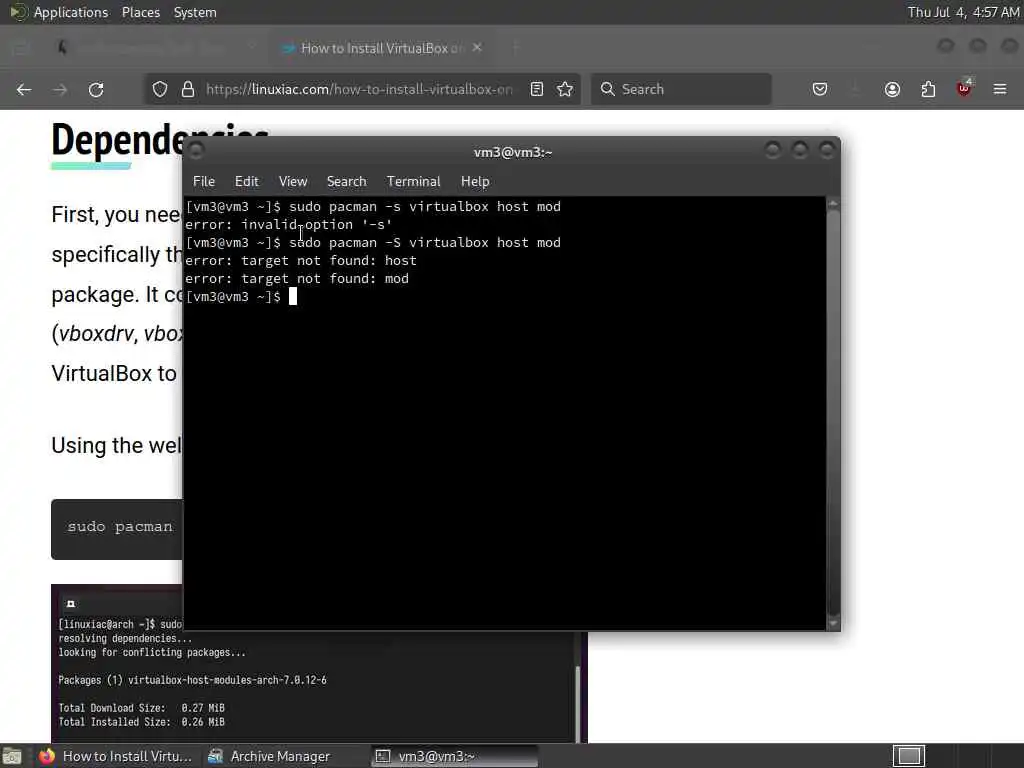
Task: Open the tracking protection shield icon
Action: (160, 89)
